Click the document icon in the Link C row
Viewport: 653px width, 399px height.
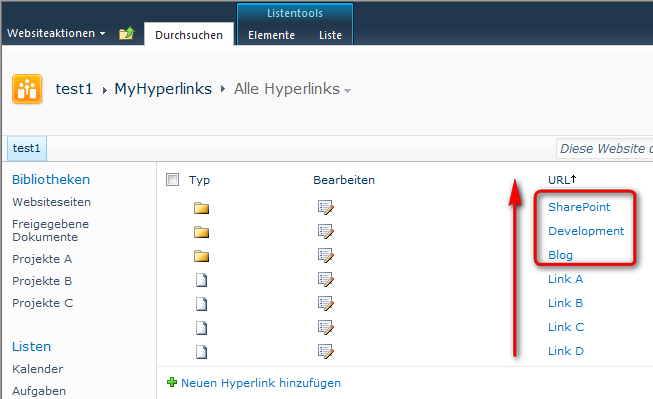pyautogui.click(x=202, y=328)
